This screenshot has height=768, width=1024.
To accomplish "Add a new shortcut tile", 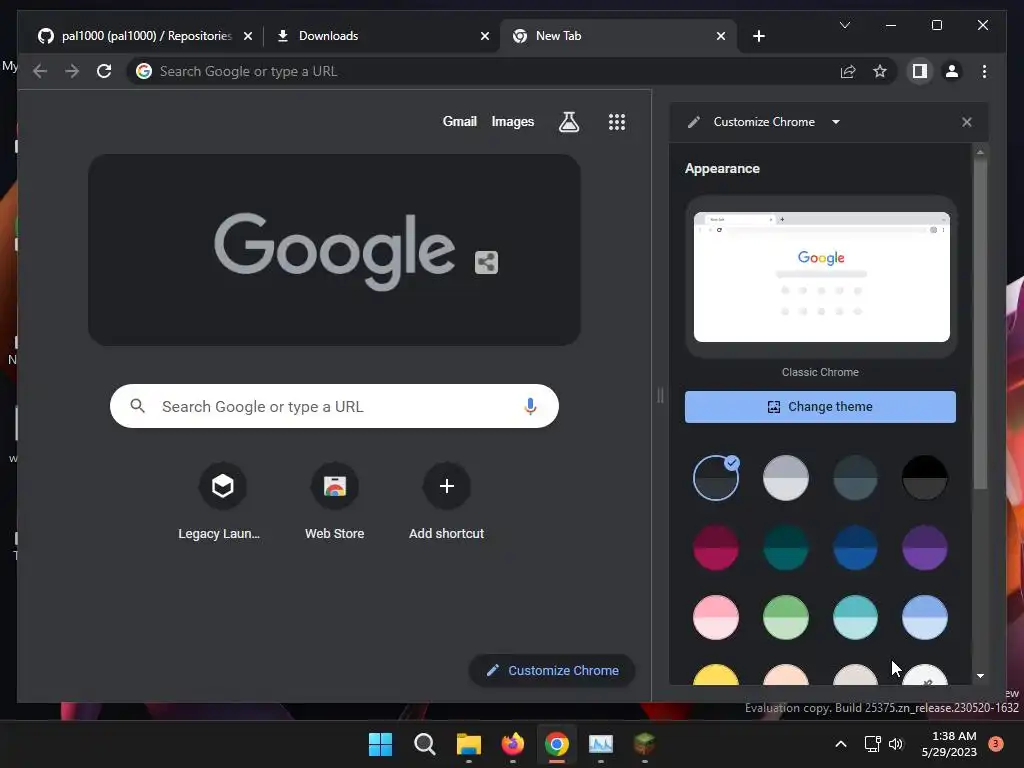I will (447, 501).
